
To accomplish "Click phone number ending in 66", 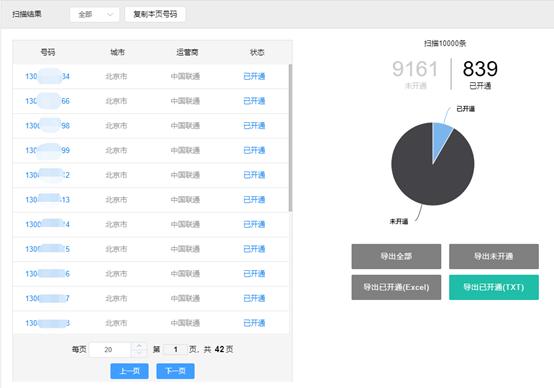I will pos(47,101).
